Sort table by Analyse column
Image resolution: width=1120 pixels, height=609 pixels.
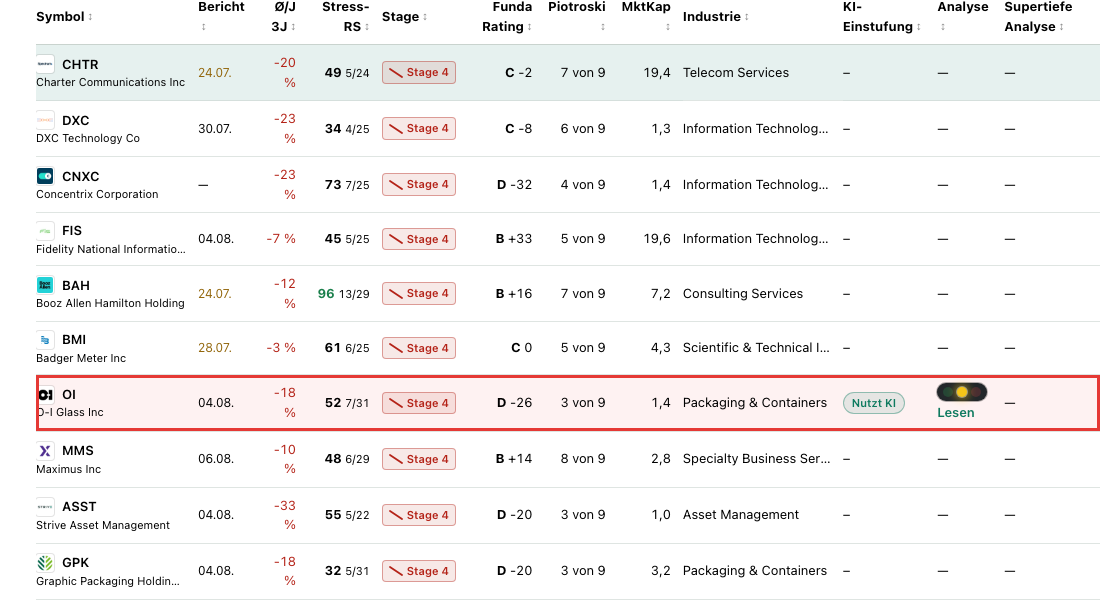pos(963,16)
